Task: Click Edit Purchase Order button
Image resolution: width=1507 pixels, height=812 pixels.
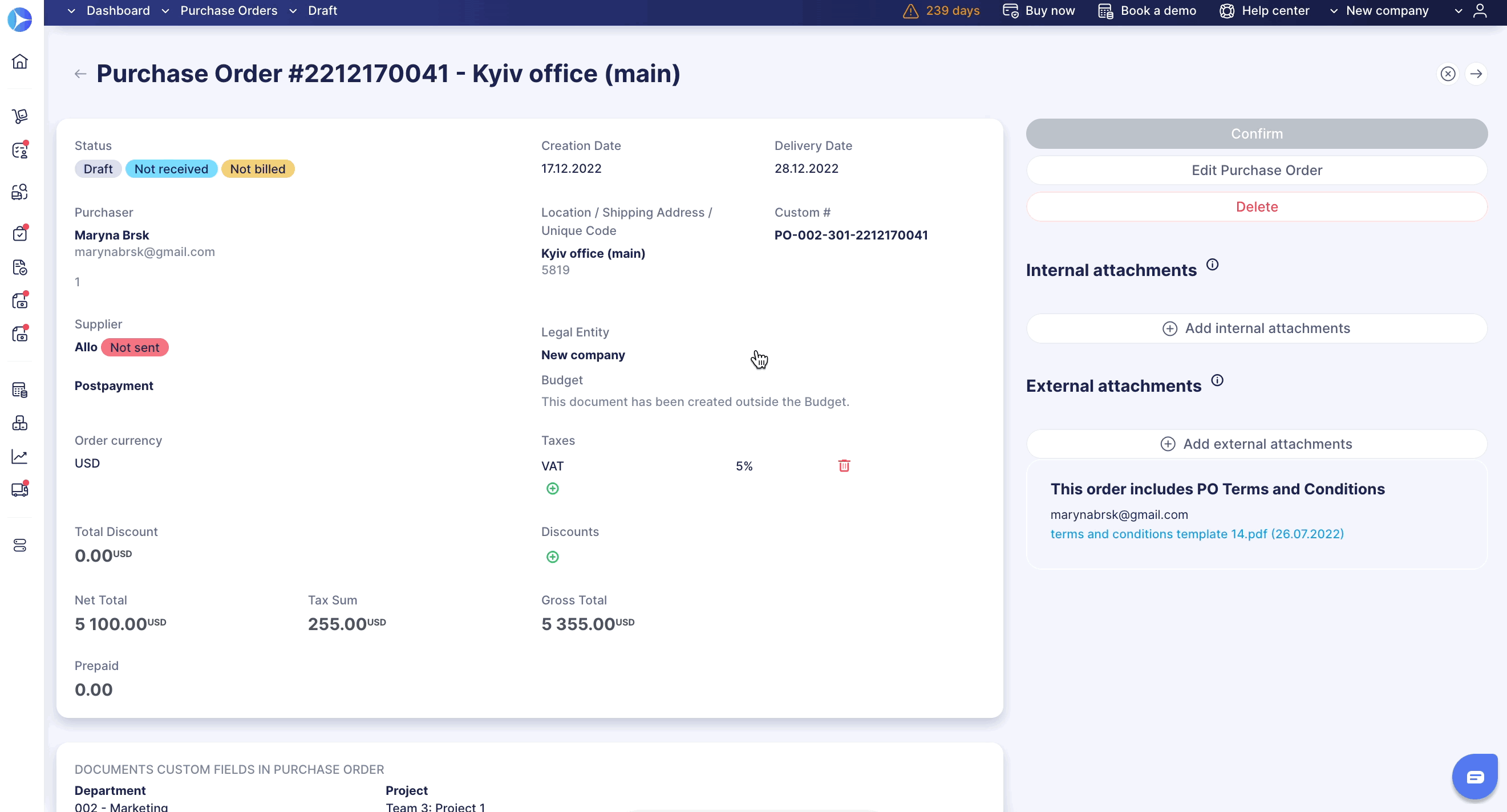Action: (1256, 170)
